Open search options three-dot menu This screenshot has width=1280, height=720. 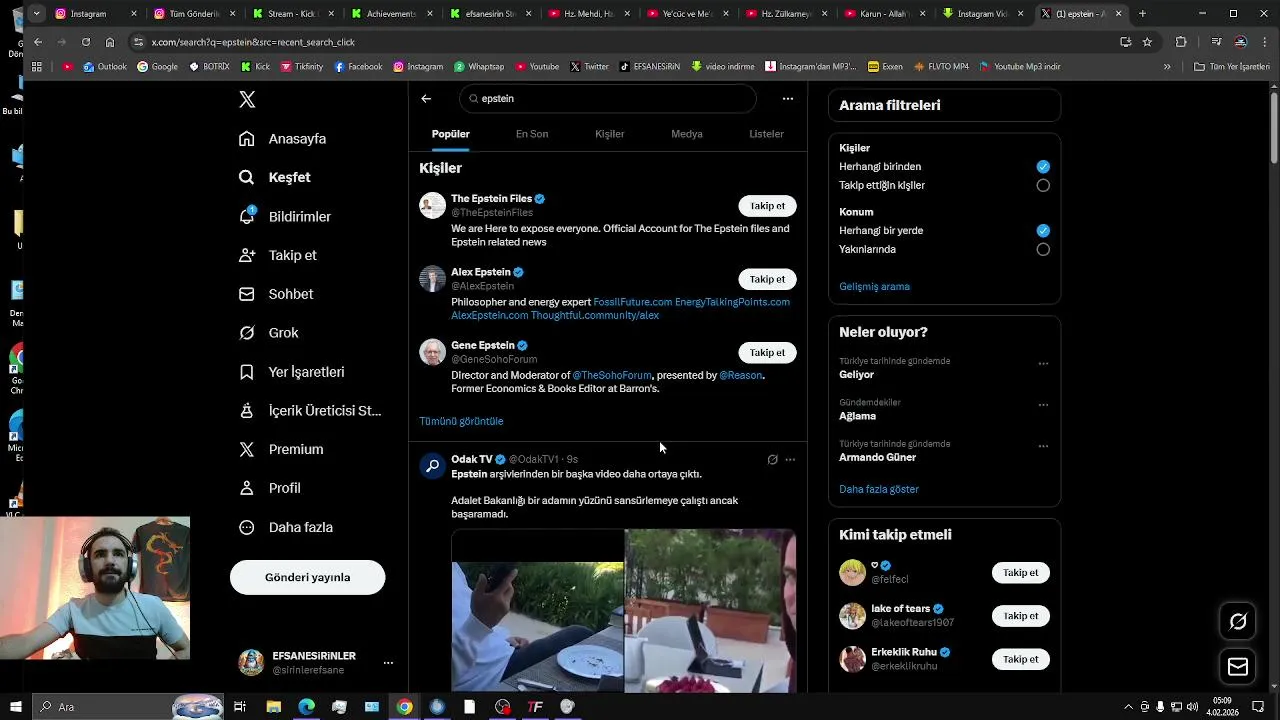tap(788, 98)
